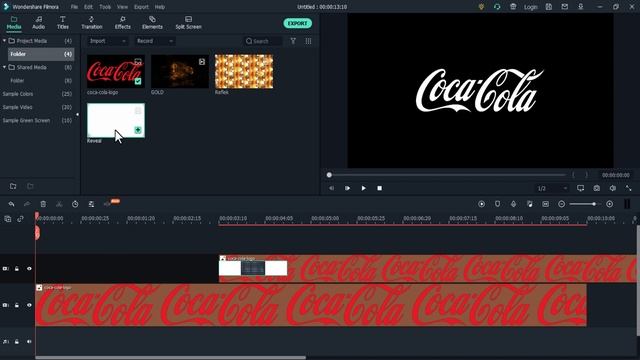Collapse the Project Media tree
This screenshot has height=360, width=640.
click(x=4, y=41)
